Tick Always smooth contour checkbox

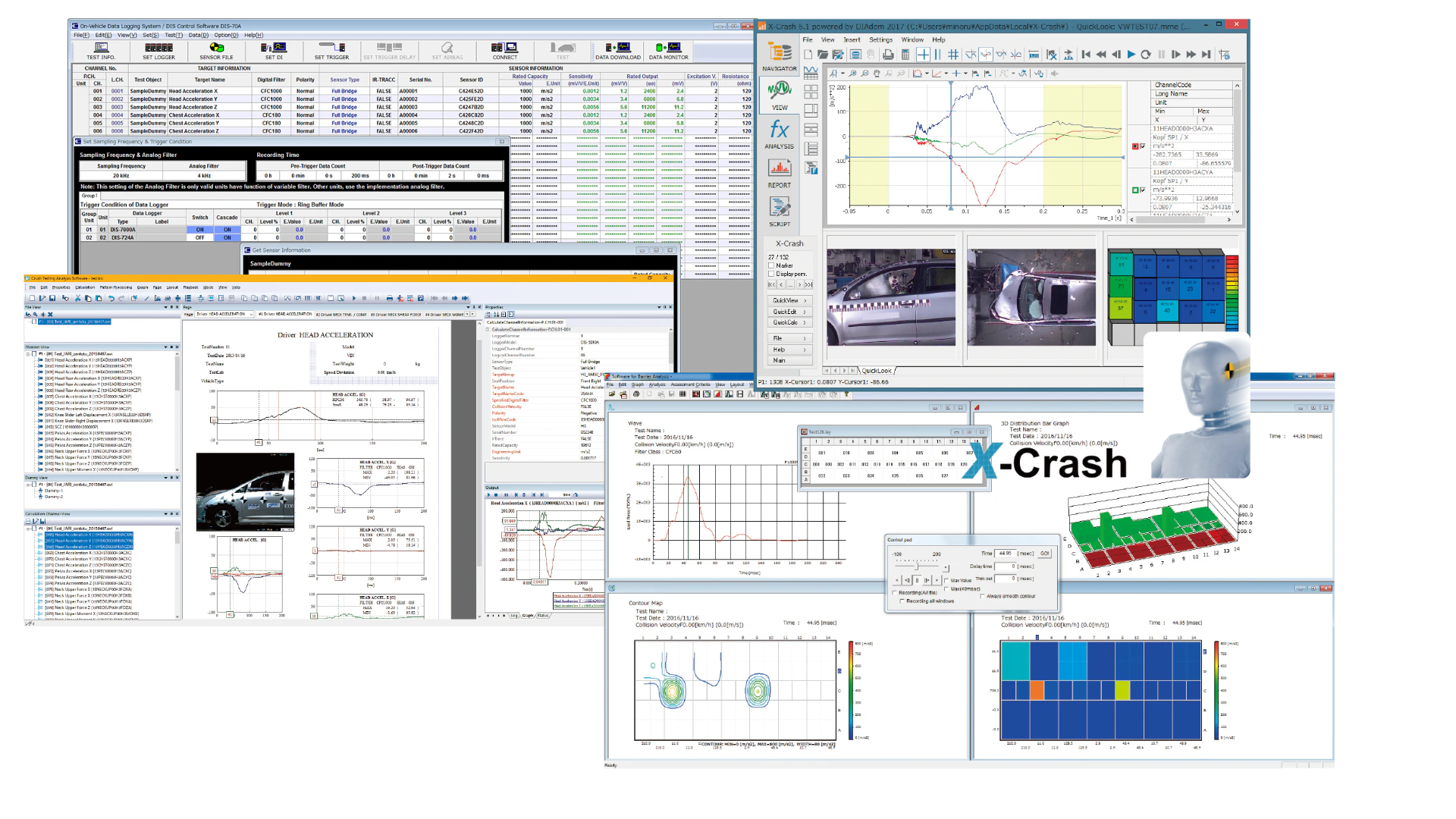tap(982, 596)
